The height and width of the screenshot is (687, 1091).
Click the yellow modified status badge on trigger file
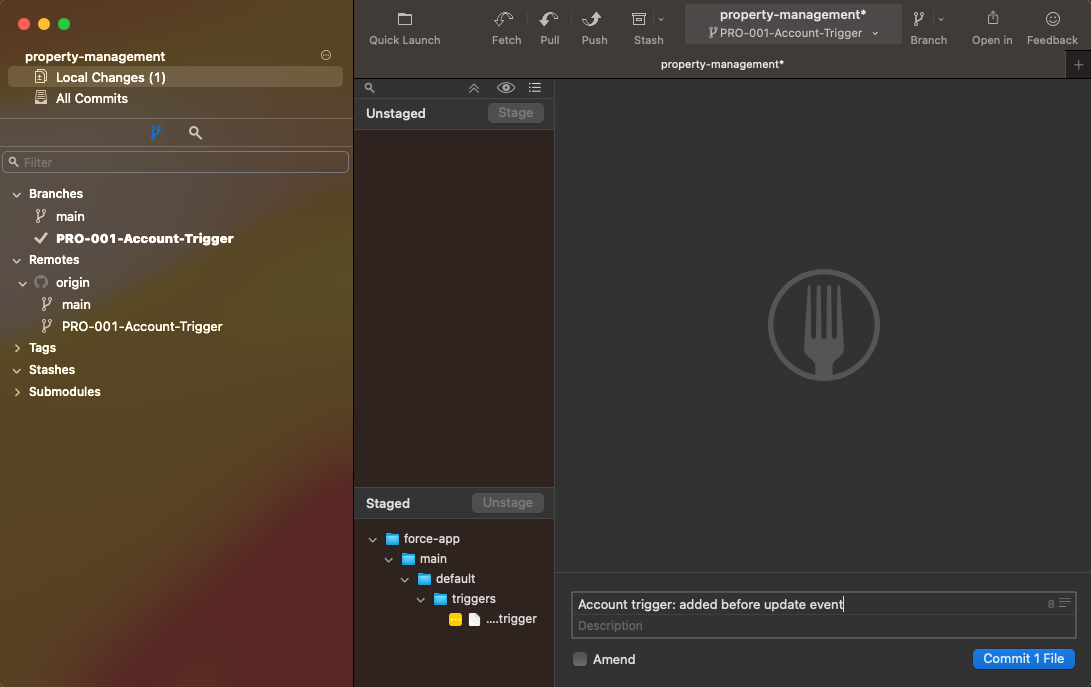(x=455, y=619)
